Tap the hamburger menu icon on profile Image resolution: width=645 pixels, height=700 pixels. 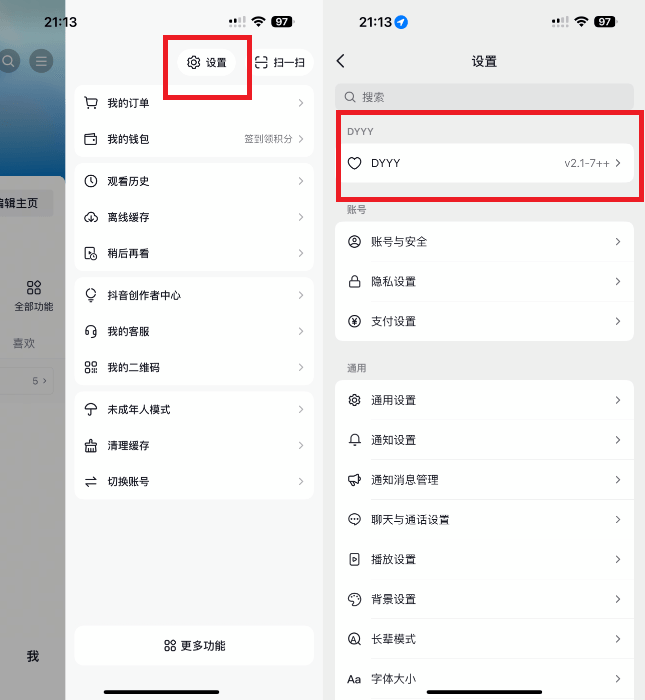click(x=41, y=61)
